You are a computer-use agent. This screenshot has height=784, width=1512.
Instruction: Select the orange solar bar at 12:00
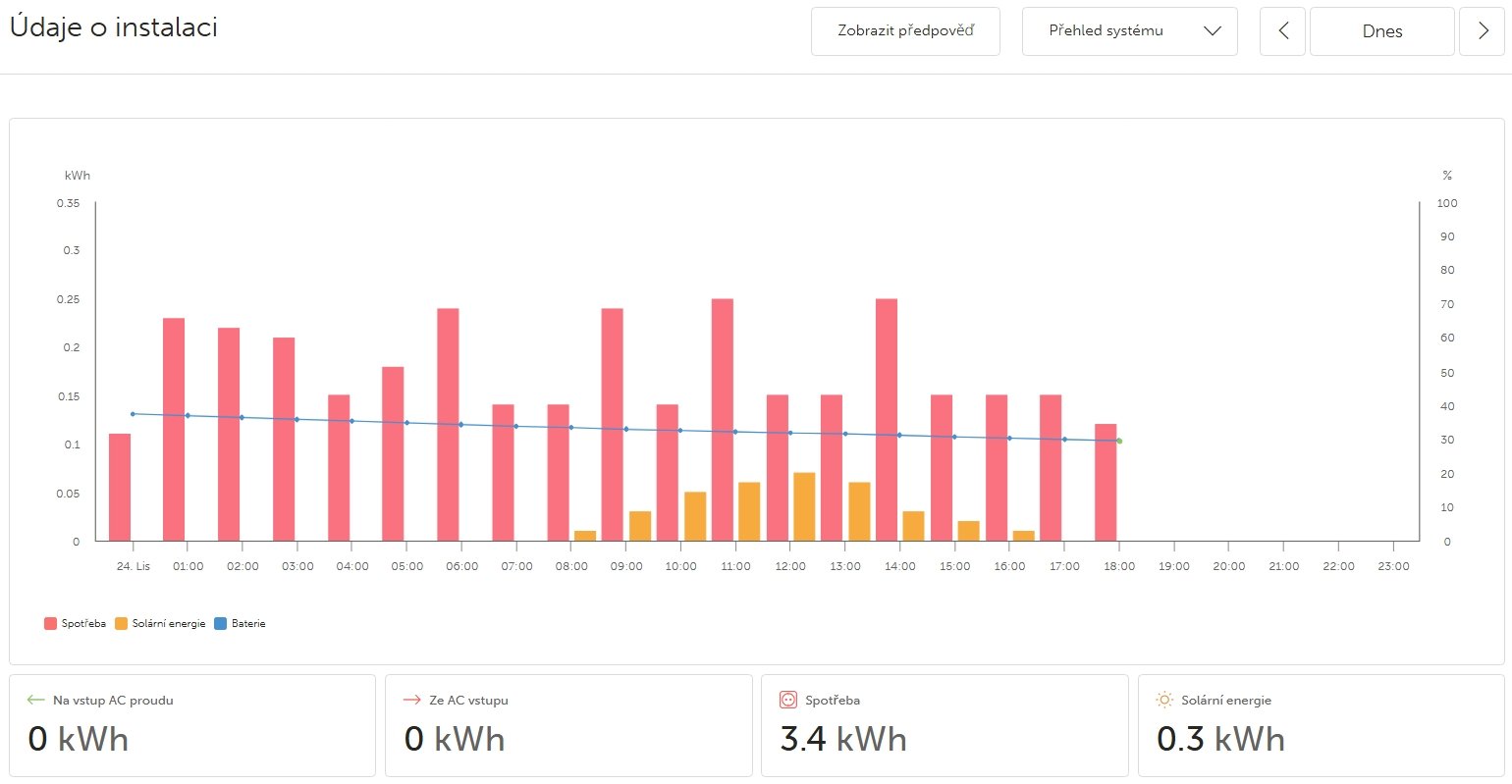click(804, 507)
